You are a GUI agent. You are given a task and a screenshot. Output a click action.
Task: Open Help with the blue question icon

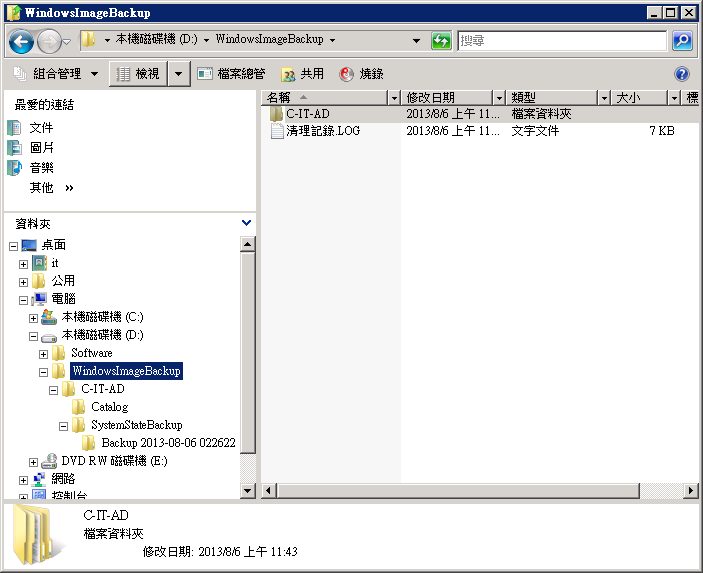(681, 74)
